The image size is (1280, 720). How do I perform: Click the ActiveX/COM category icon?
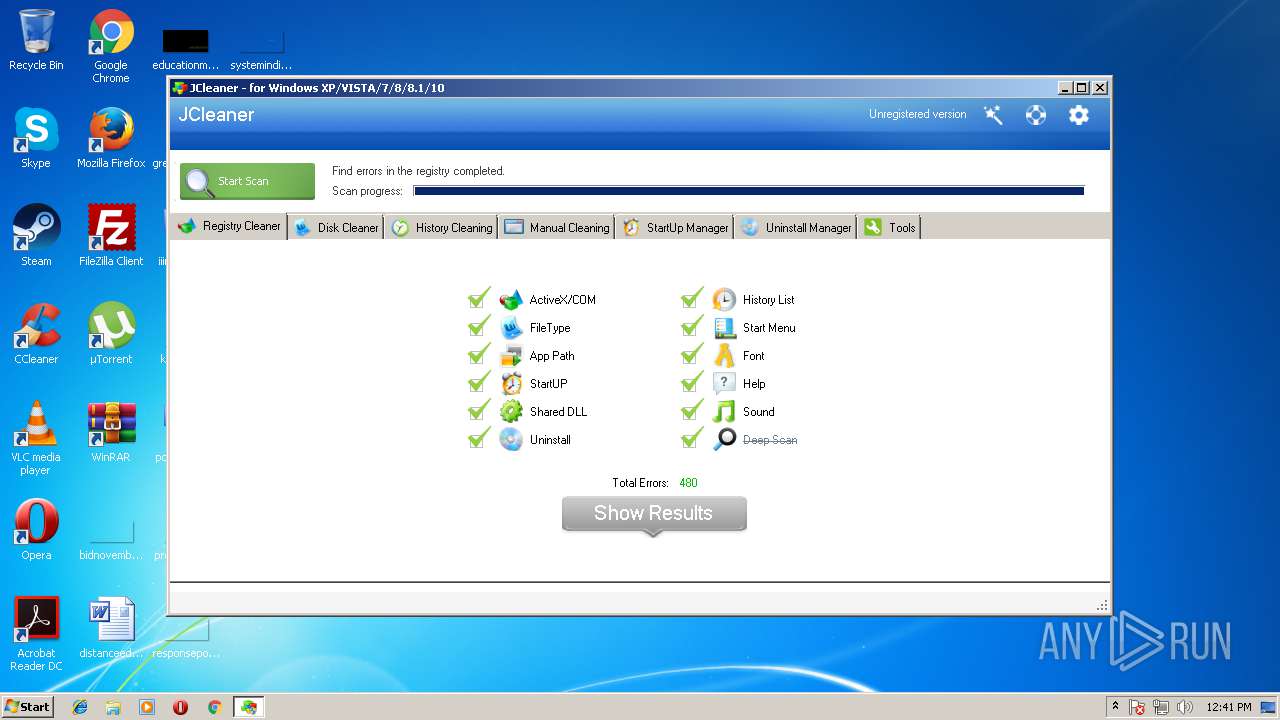[x=511, y=300]
